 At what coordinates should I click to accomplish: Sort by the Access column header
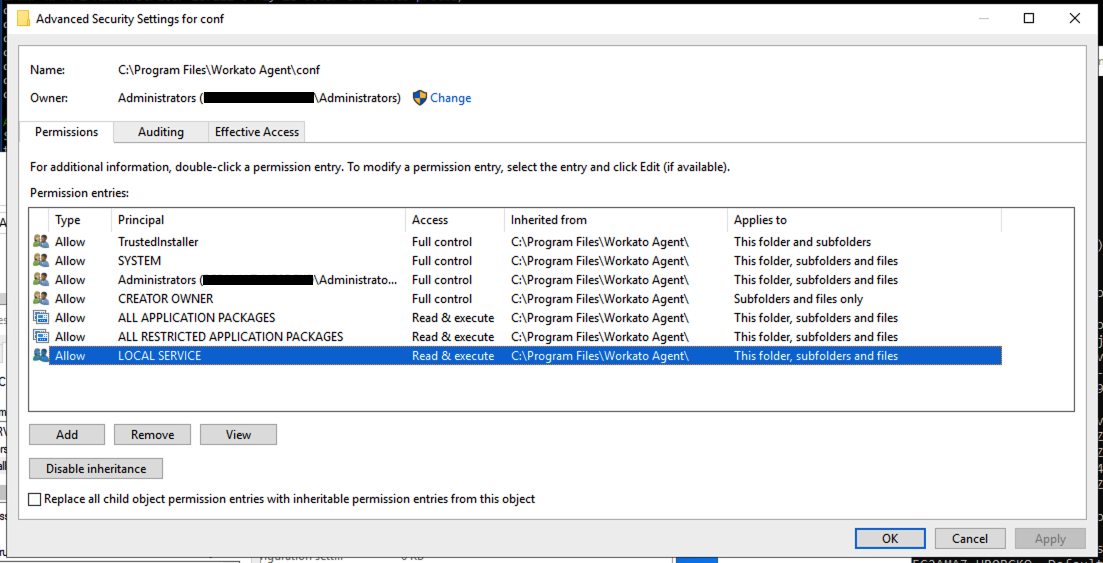pyautogui.click(x=455, y=220)
